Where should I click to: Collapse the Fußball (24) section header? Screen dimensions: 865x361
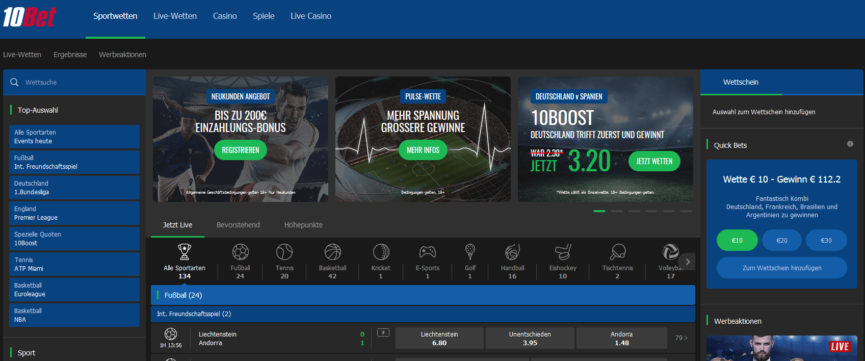(x=423, y=295)
